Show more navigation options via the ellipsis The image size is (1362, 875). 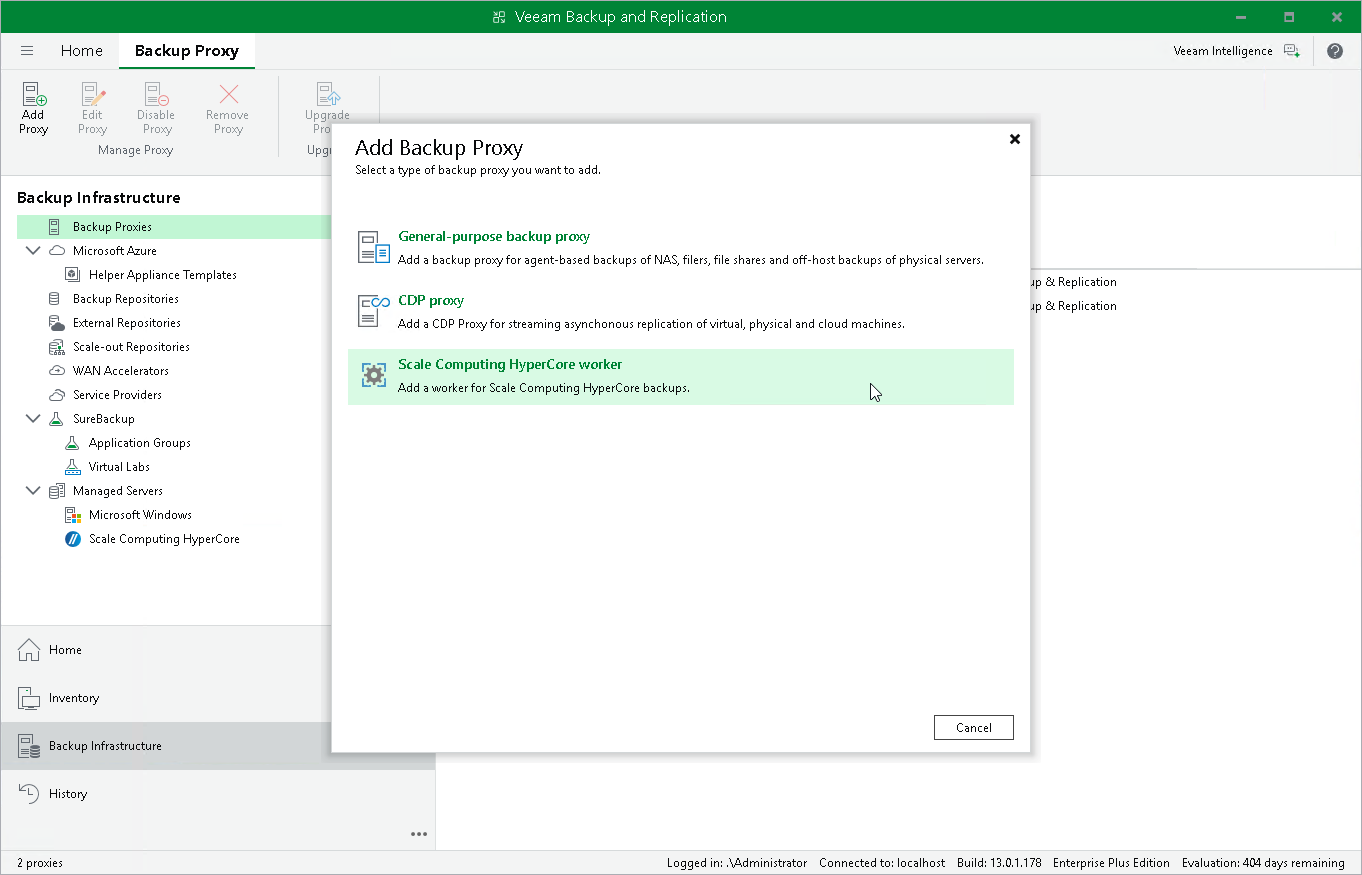click(419, 834)
